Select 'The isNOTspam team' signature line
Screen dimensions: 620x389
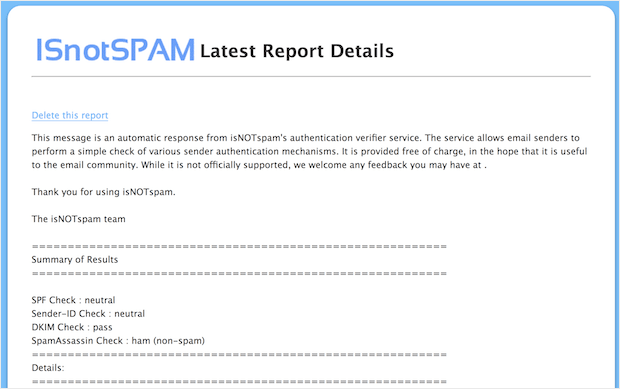[79, 219]
